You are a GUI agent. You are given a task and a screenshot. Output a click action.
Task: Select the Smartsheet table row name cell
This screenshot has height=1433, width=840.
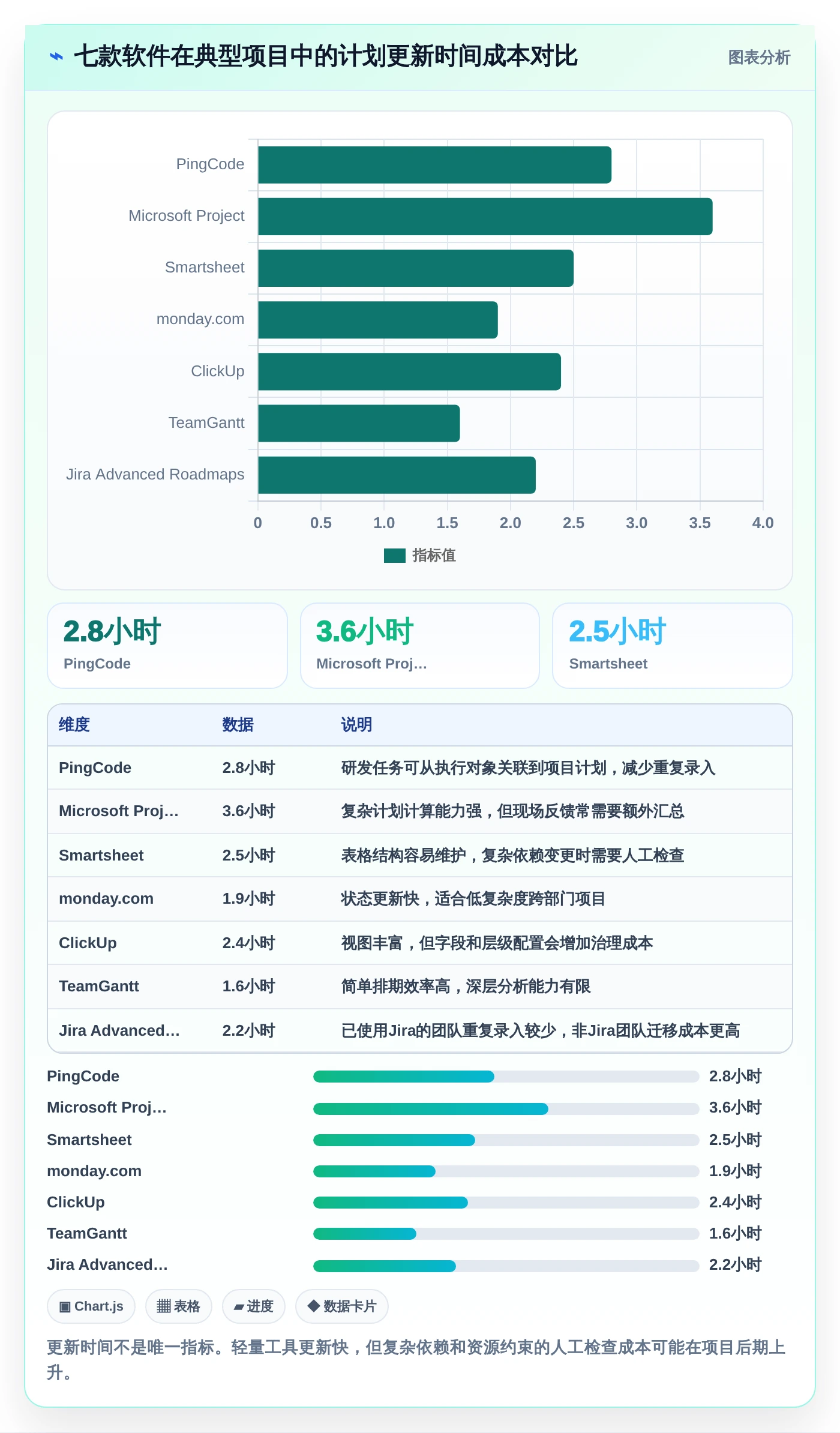101,856
